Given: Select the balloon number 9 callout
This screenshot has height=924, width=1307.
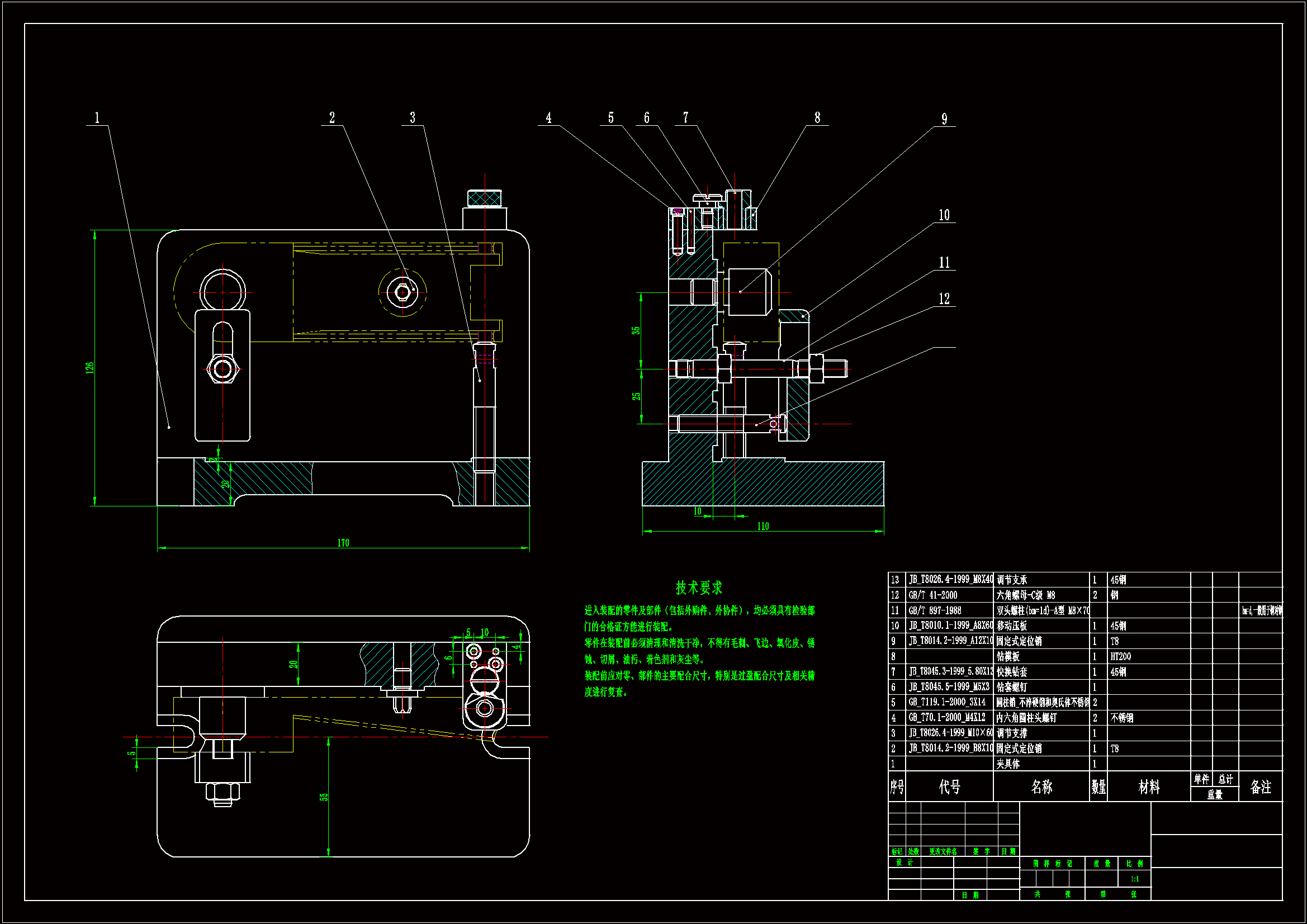Looking at the screenshot, I should point(944,119).
